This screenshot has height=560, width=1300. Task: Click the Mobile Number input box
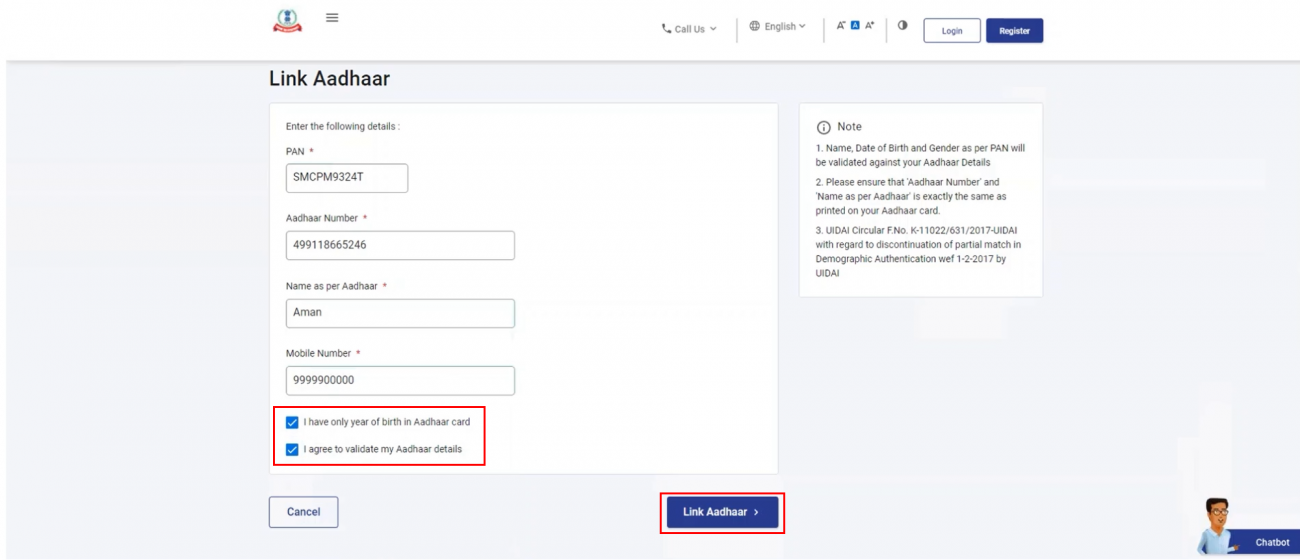(400, 380)
